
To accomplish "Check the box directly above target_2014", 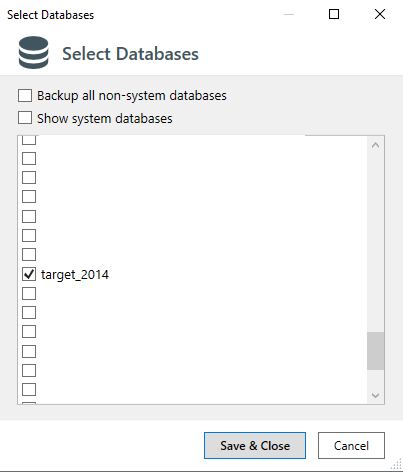I will pos(29,255).
